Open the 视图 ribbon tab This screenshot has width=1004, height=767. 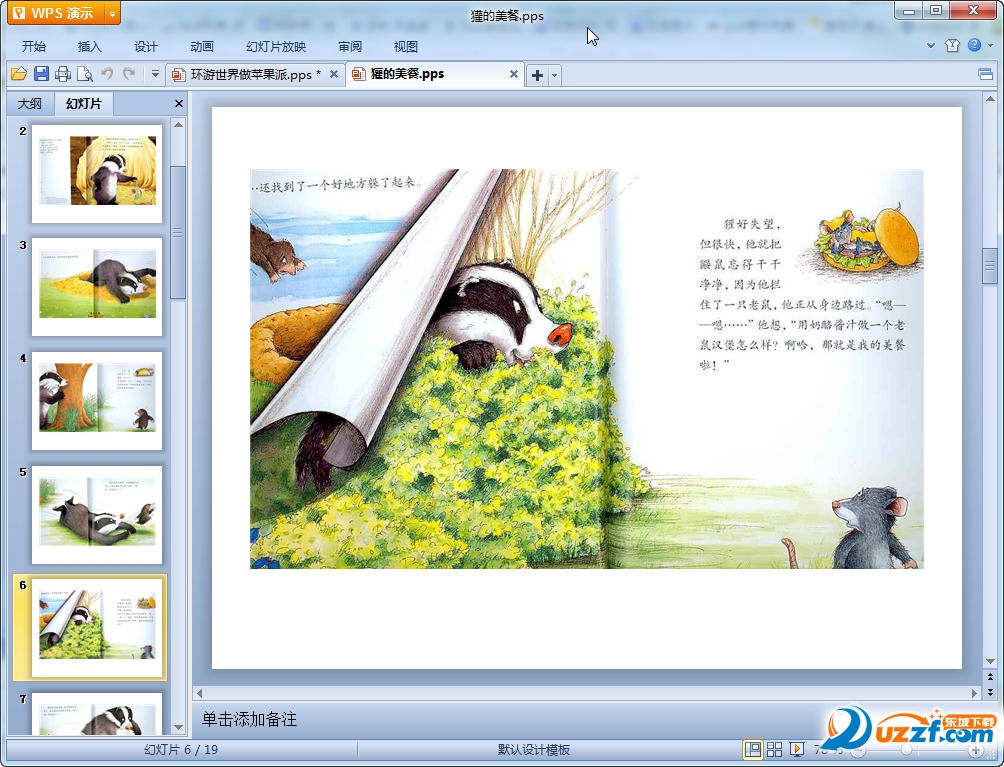pyautogui.click(x=405, y=47)
